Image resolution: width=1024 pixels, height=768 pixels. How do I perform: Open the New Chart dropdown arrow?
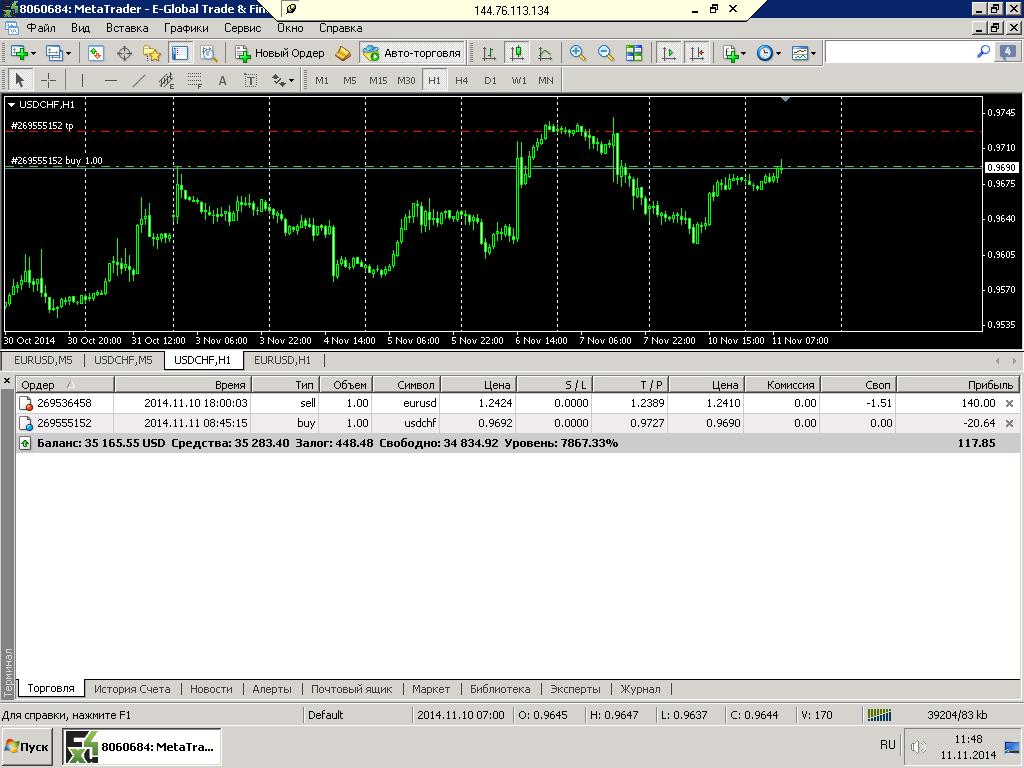coord(33,54)
